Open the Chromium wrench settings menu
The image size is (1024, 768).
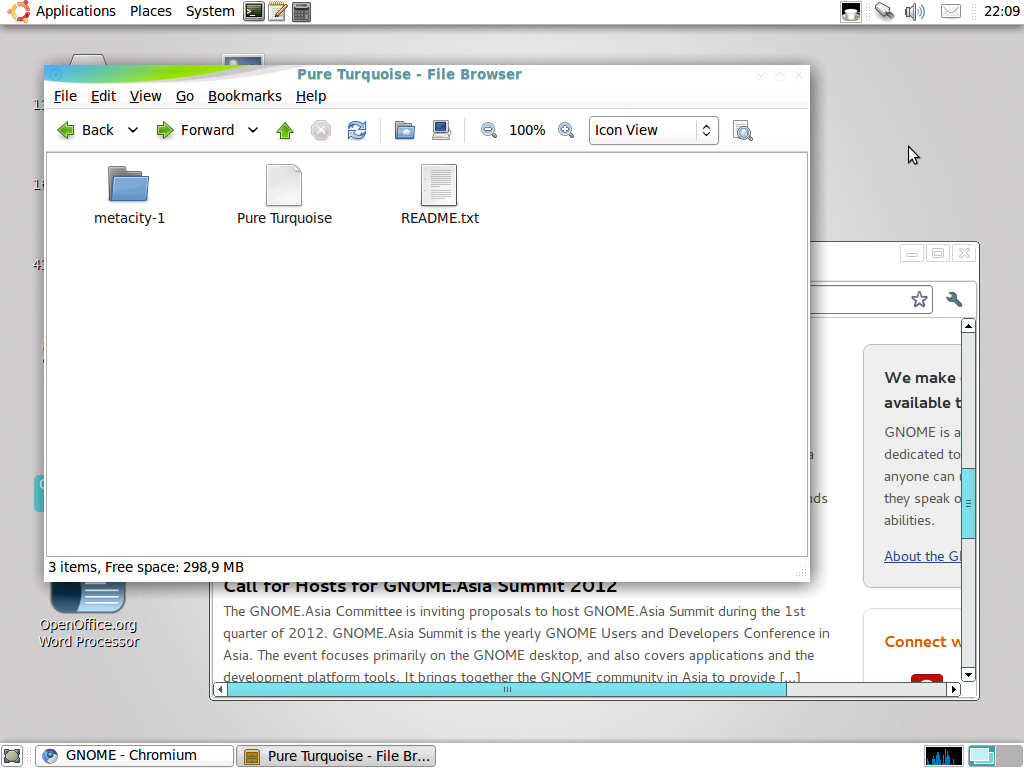(x=954, y=299)
